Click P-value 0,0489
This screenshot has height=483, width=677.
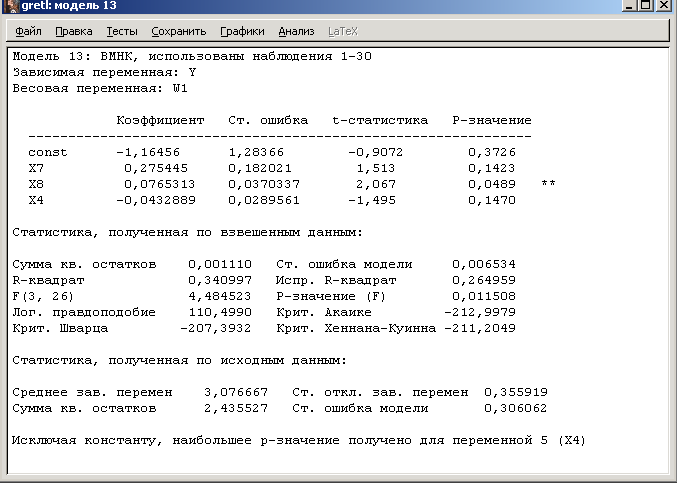[x=492, y=184]
